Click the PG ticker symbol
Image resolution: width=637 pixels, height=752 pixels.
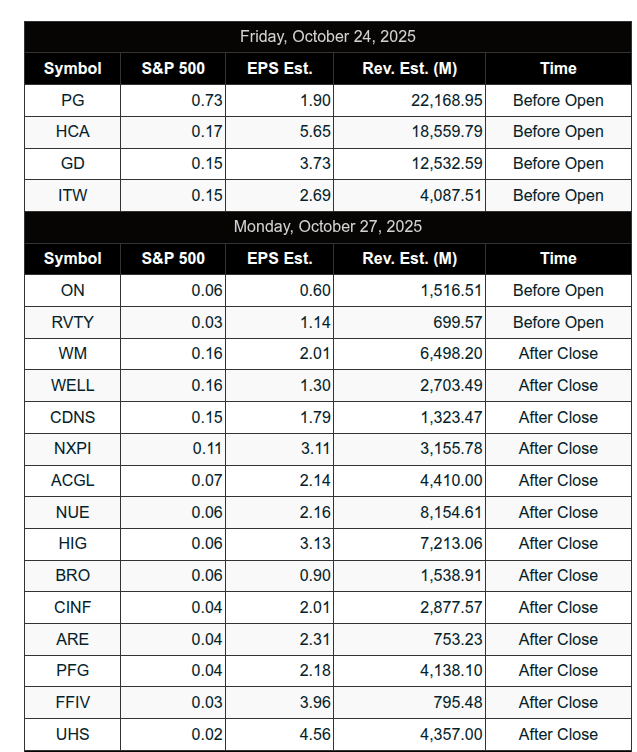[x=73, y=100]
